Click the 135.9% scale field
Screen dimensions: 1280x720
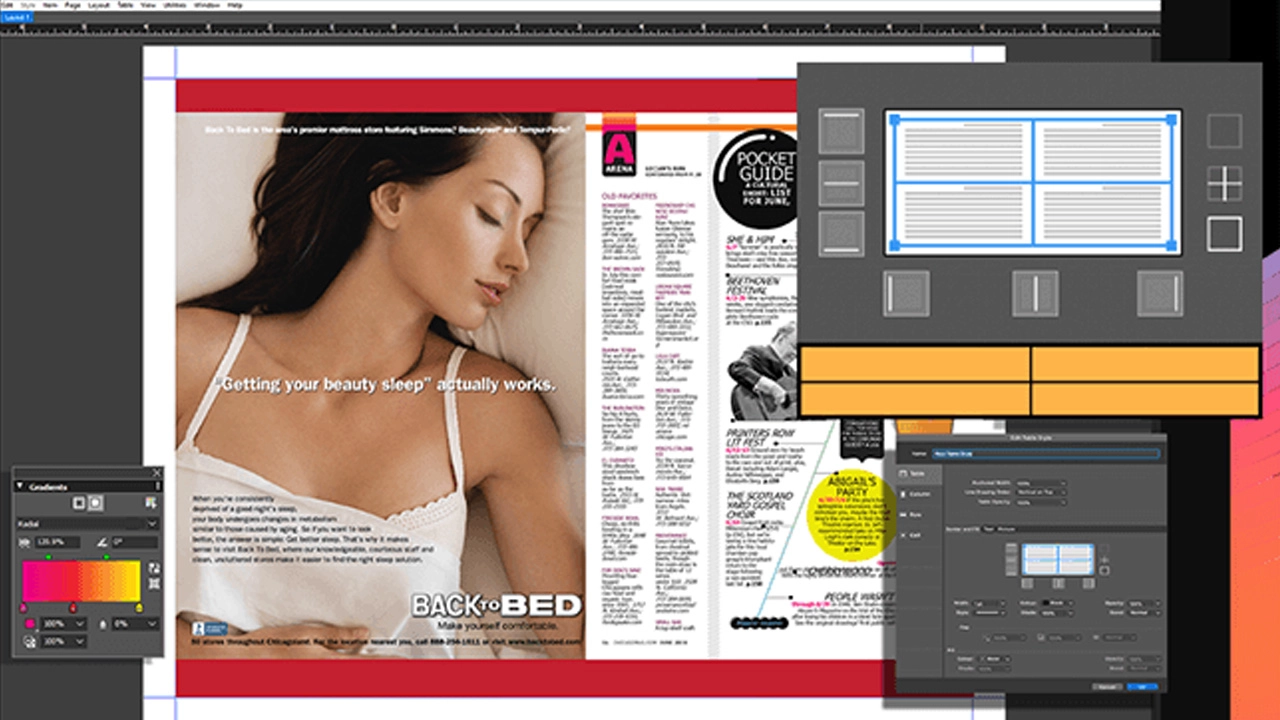[x=57, y=542]
